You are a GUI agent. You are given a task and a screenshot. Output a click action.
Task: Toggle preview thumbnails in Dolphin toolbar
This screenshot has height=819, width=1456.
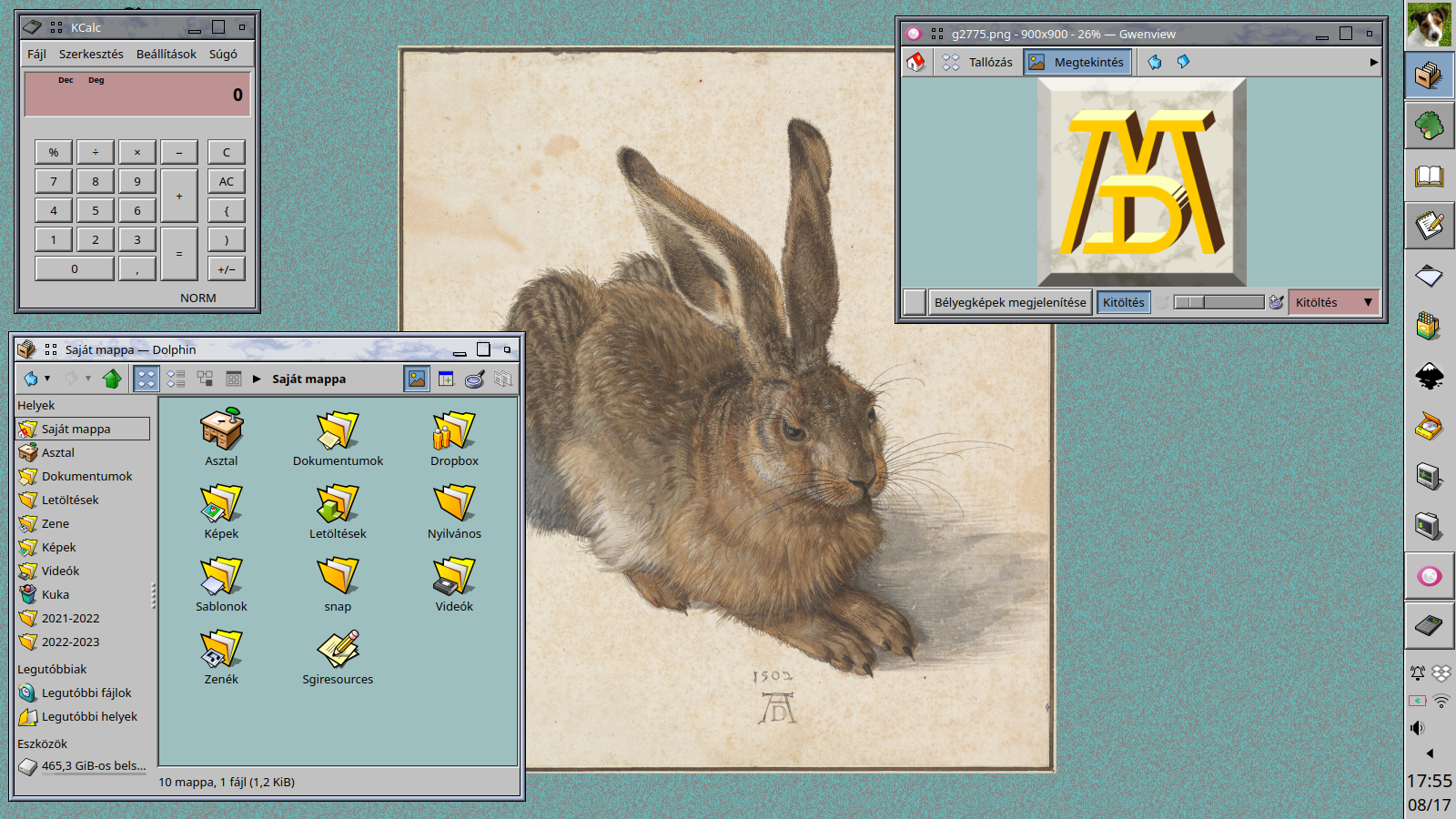pyautogui.click(x=417, y=379)
